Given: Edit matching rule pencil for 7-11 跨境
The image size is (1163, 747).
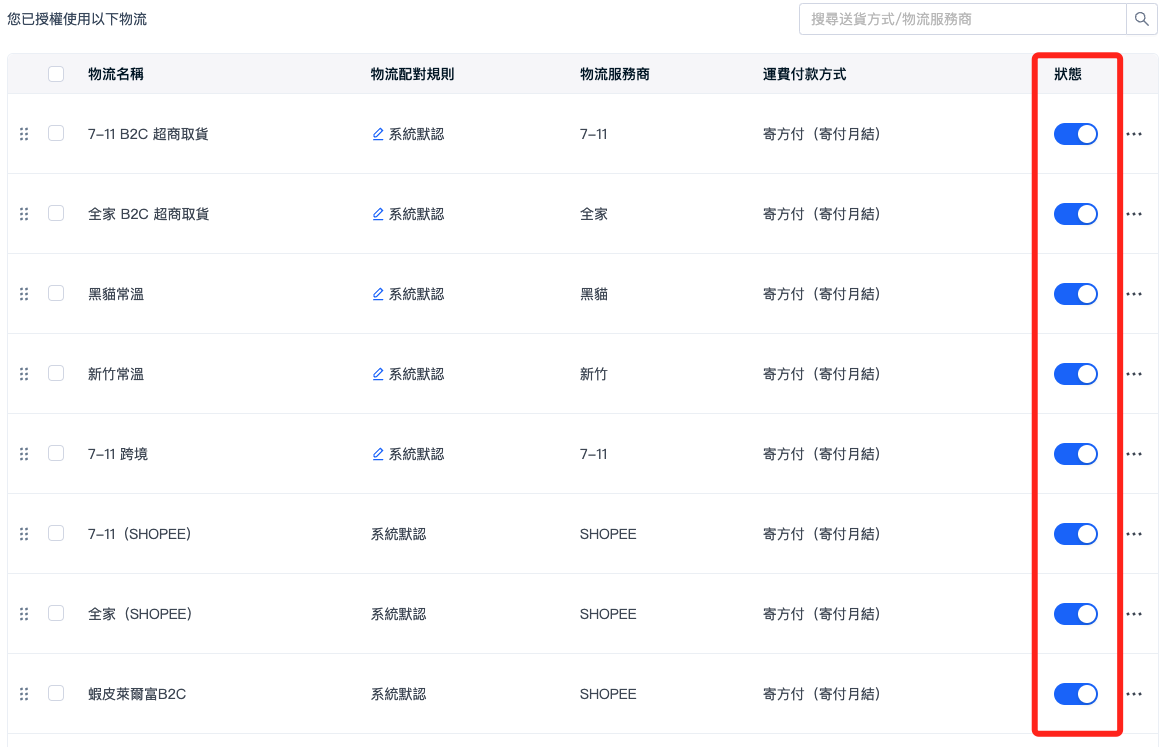Looking at the screenshot, I should [x=378, y=454].
